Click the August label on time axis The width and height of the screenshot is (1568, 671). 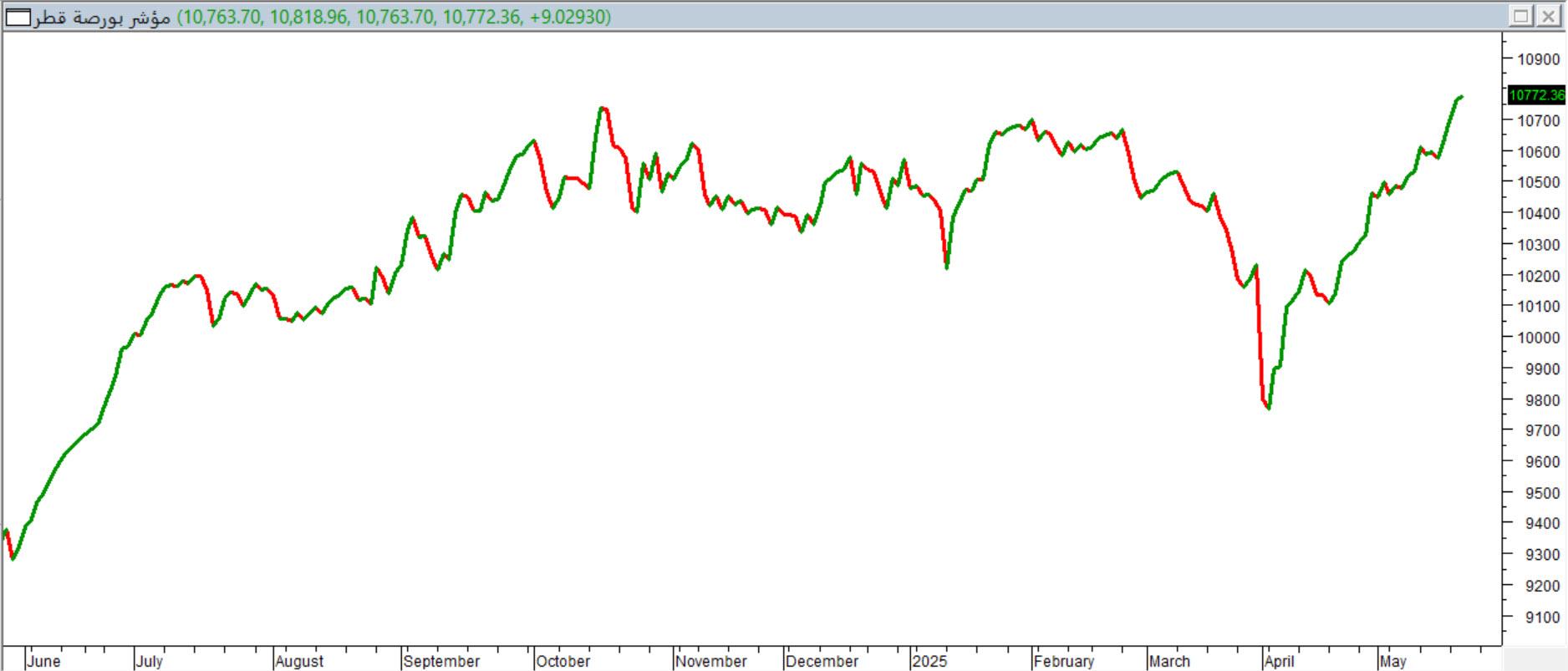pos(299,661)
